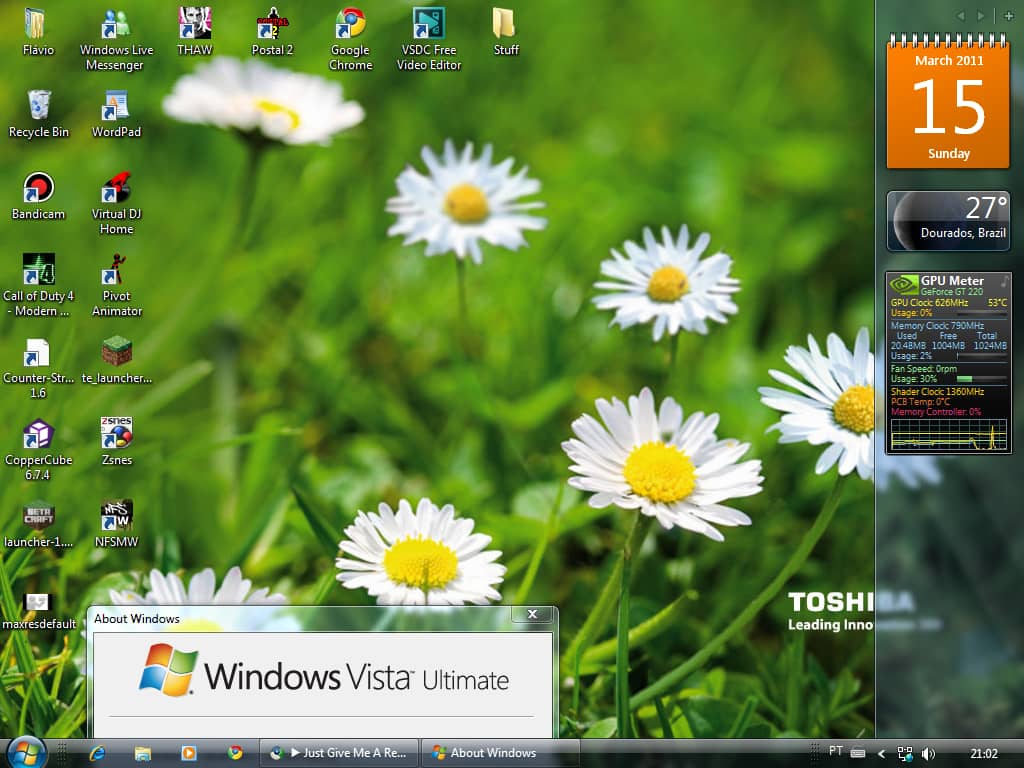Open Google Chrome desktop shortcut
The image size is (1024, 768).
pos(351,39)
